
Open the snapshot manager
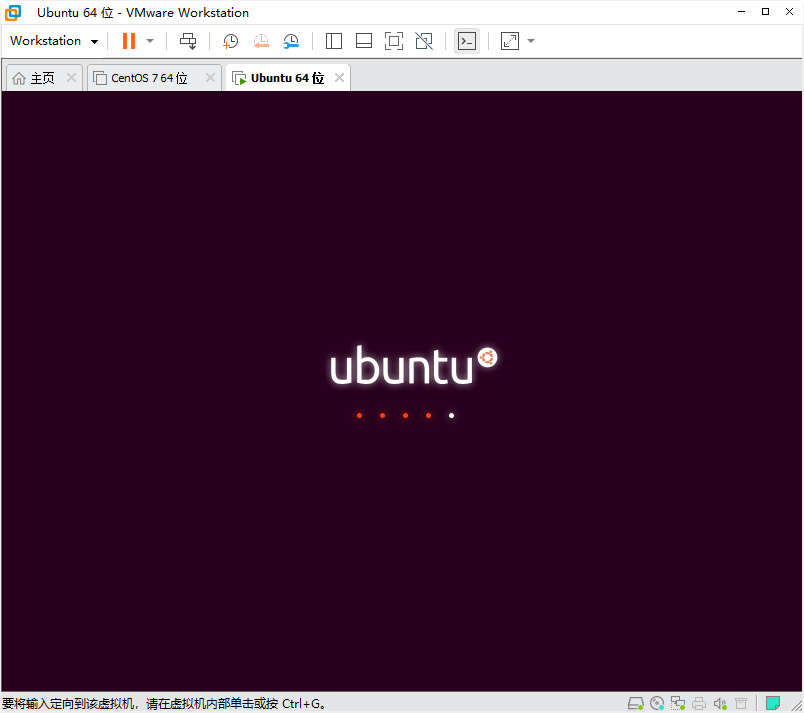click(x=291, y=41)
